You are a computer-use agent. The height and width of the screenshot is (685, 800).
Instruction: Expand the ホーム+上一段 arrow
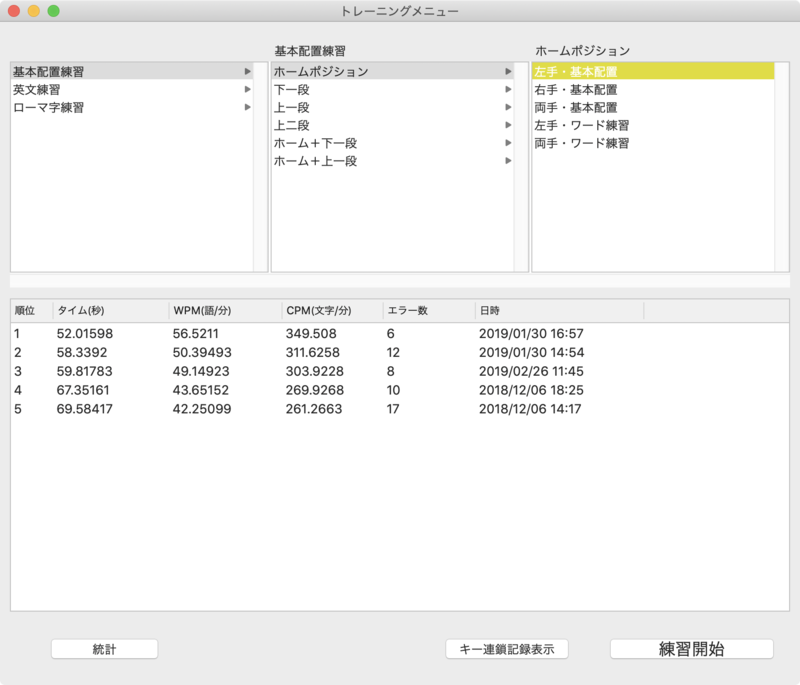pyautogui.click(x=508, y=161)
